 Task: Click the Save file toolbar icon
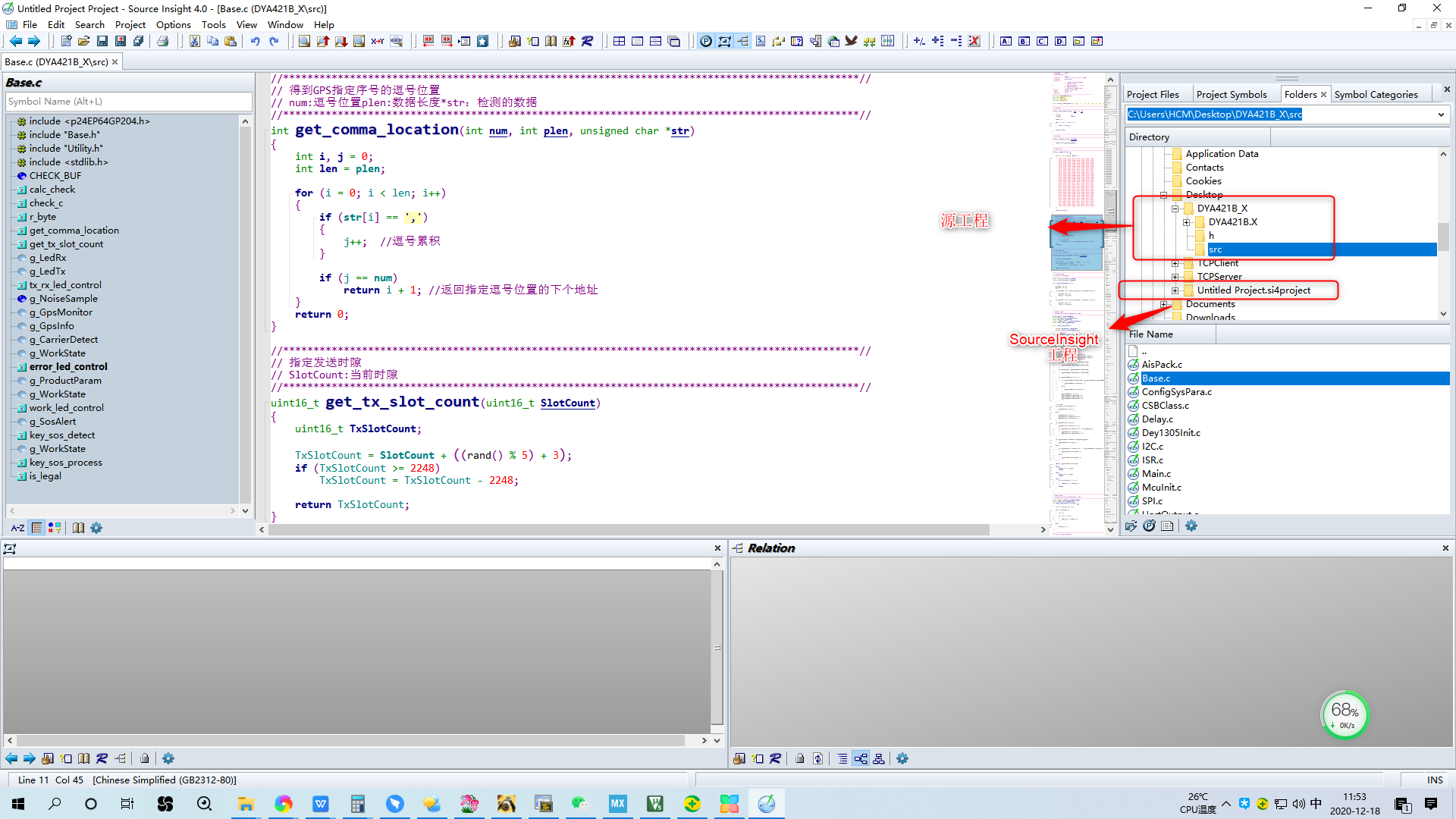[x=102, y=41]
